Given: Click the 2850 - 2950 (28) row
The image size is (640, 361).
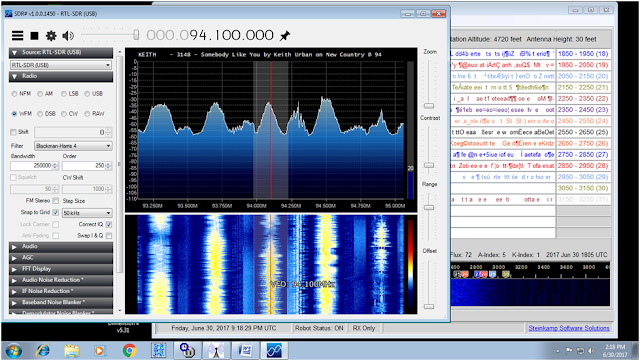Looking at the screenshot, I should click(583, 166).
